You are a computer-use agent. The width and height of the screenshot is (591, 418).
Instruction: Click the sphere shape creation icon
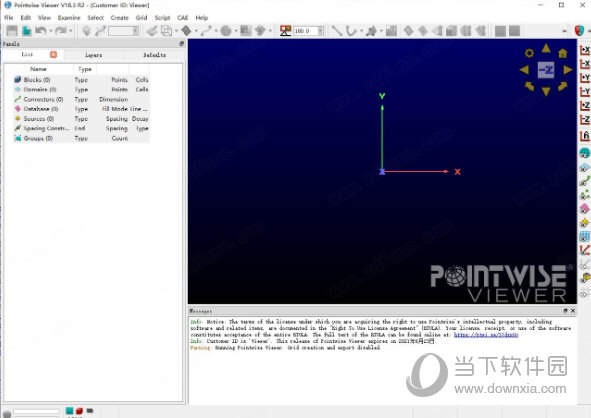coord(226,31)
